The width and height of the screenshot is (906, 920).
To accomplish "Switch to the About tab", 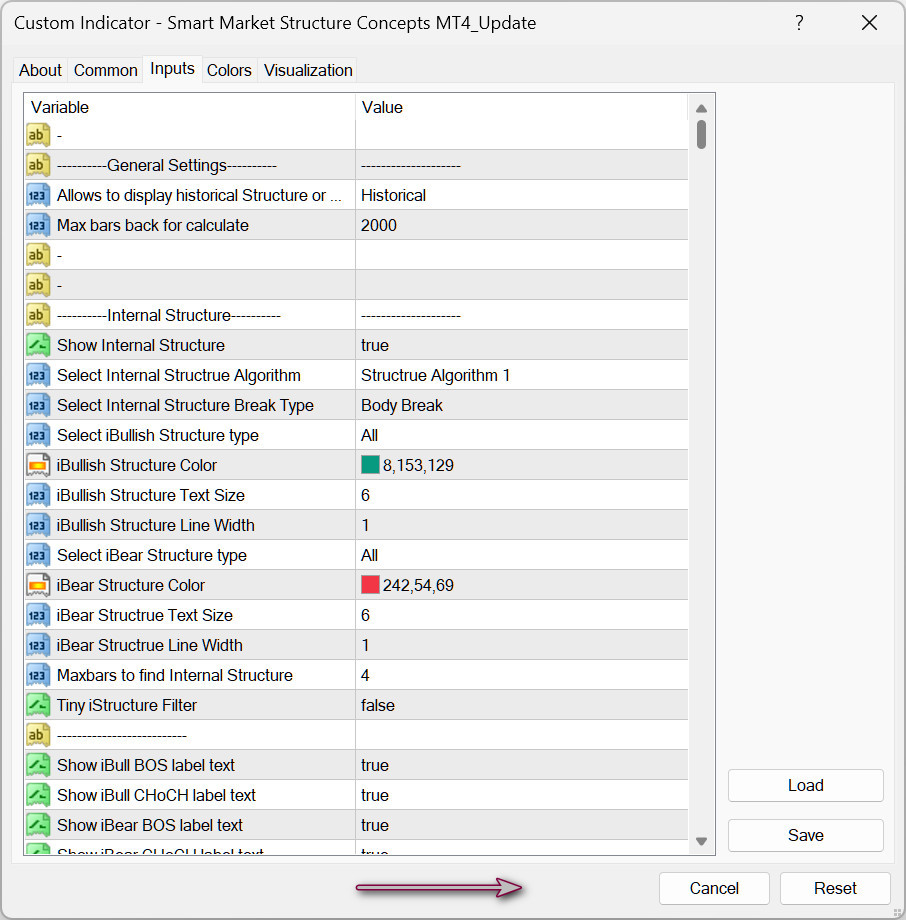I will [40, 70].
